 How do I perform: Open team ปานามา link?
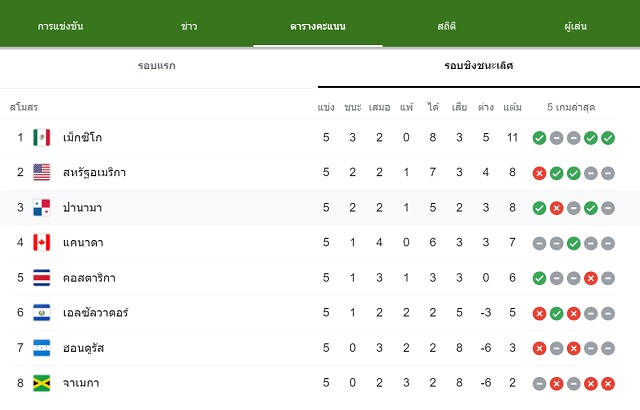point(82,208)
